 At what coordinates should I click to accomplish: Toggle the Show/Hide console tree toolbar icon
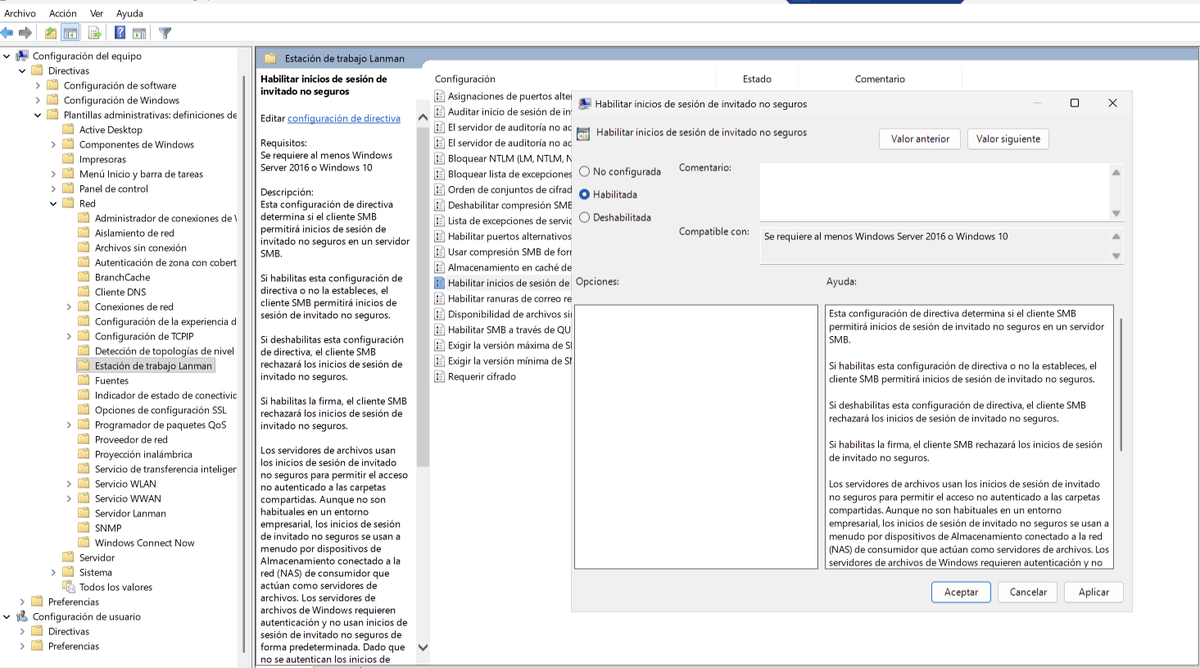tap(71, 33)
